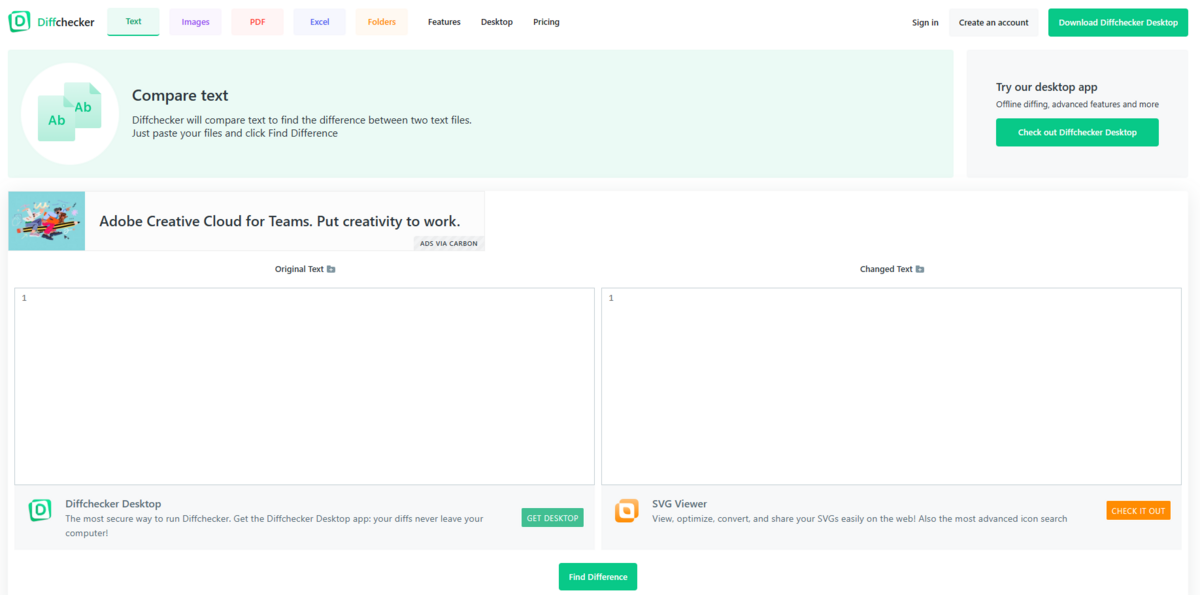Focus the Original Text input area
This screenshot has height=595, width=1200.
click(x=304, y=386)
